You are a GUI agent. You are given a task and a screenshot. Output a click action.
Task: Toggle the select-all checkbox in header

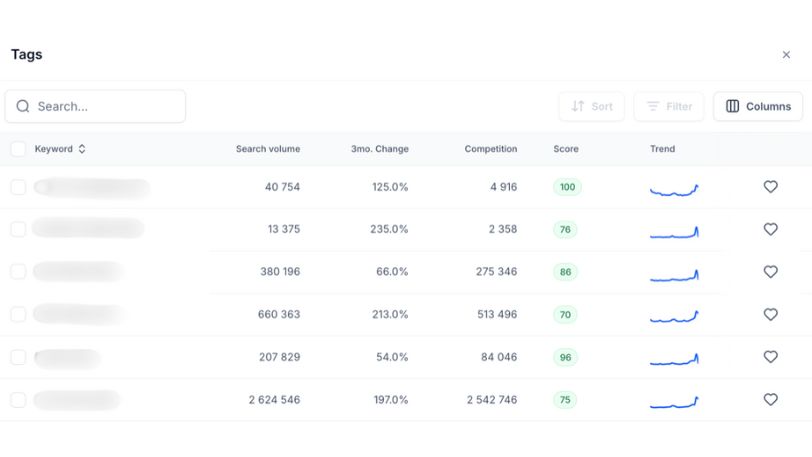point(18,149)
